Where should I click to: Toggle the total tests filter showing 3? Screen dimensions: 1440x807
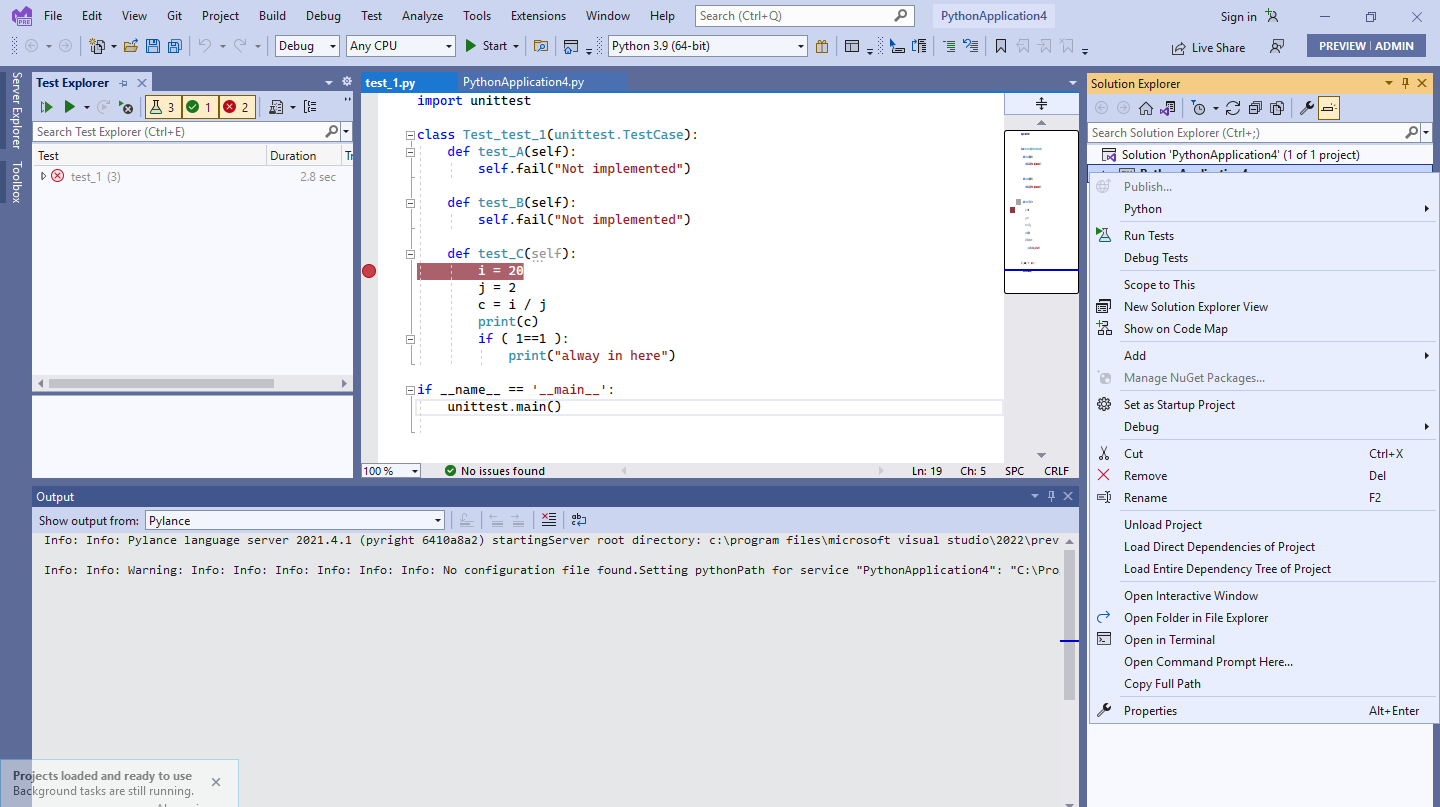coord(163,107)
